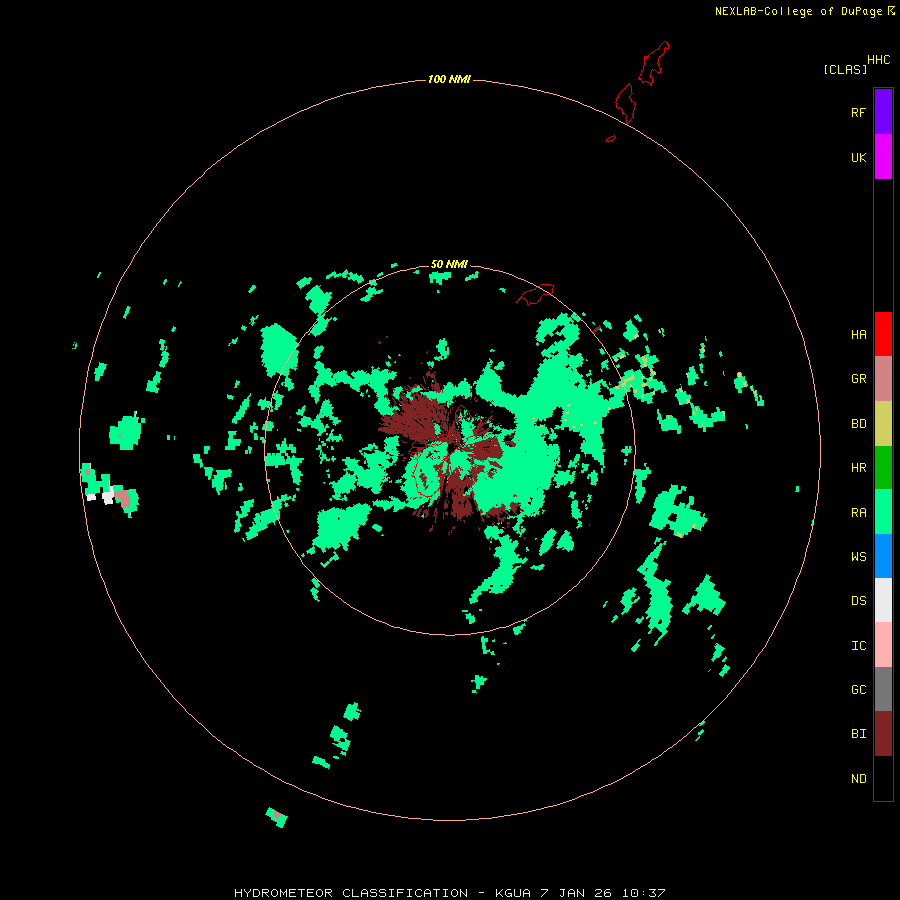Click the RF purple legend swatch
The image size is (900, 900).
(883, 112)
